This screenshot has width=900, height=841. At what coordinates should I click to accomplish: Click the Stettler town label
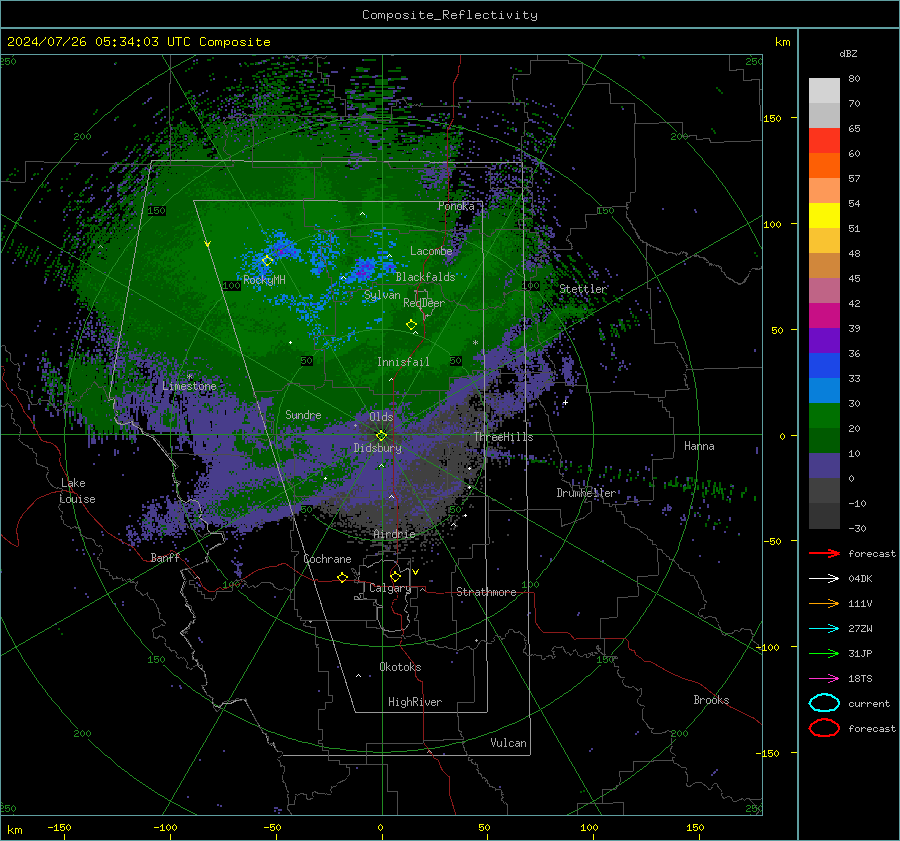click(x=583, y=289)
